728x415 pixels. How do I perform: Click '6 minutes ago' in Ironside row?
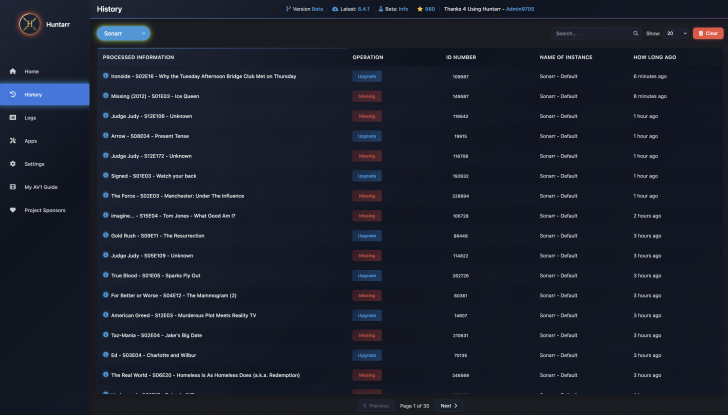[x=650, y=76]
